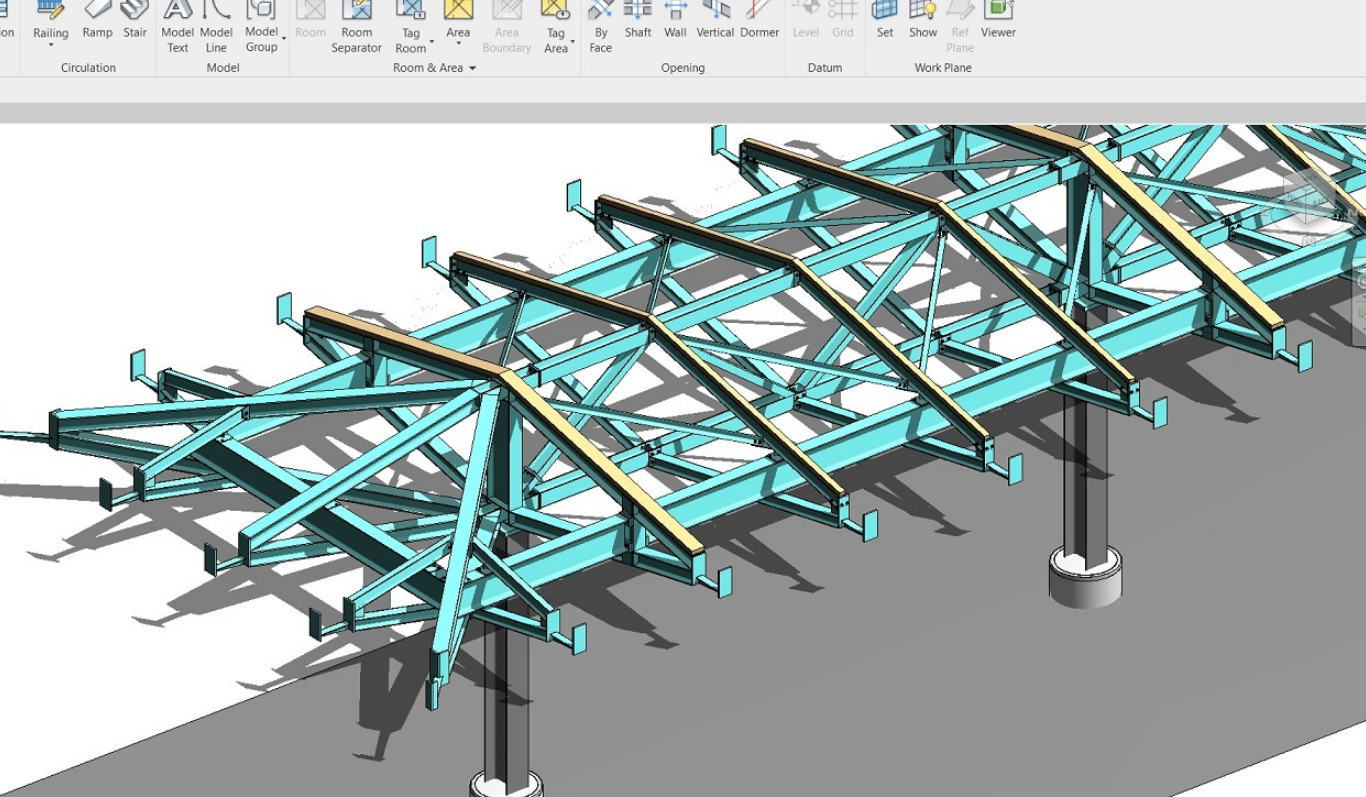Choose the Ramp tool
The height and width of the screenshot is (797, 1366).
coord(97,20)
